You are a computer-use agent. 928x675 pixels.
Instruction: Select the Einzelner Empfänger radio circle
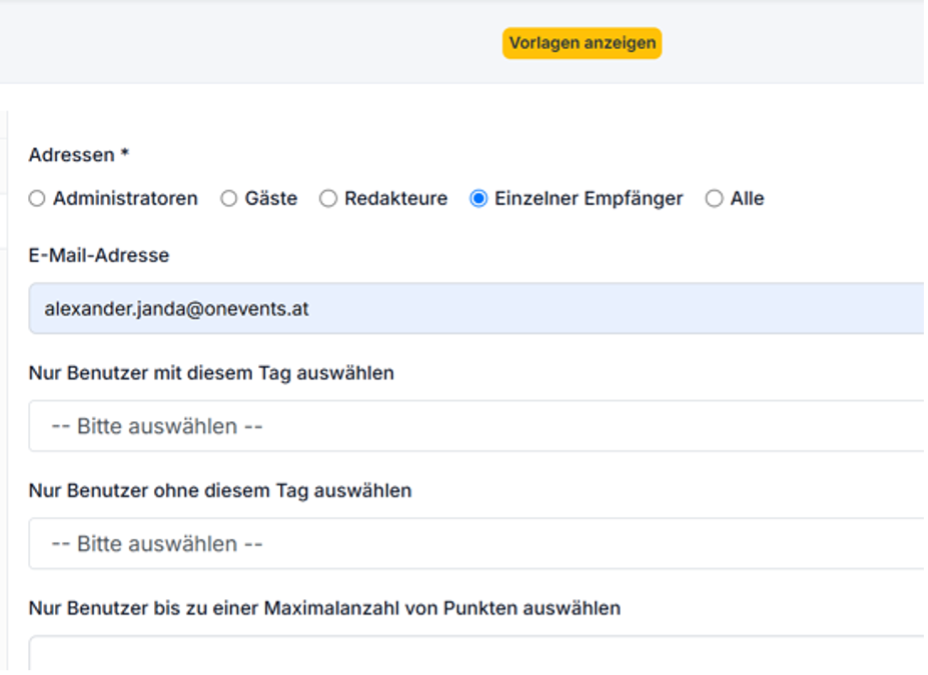(x=478, y=199)
